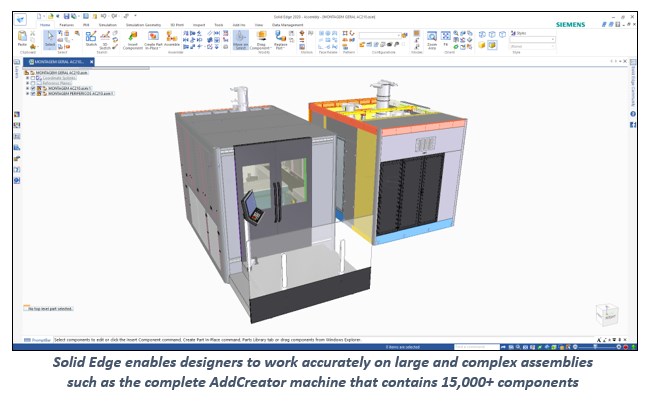Switch to the View ribbon tab
The height and width of the screenshot is (401, 651).
pos(259,25)
